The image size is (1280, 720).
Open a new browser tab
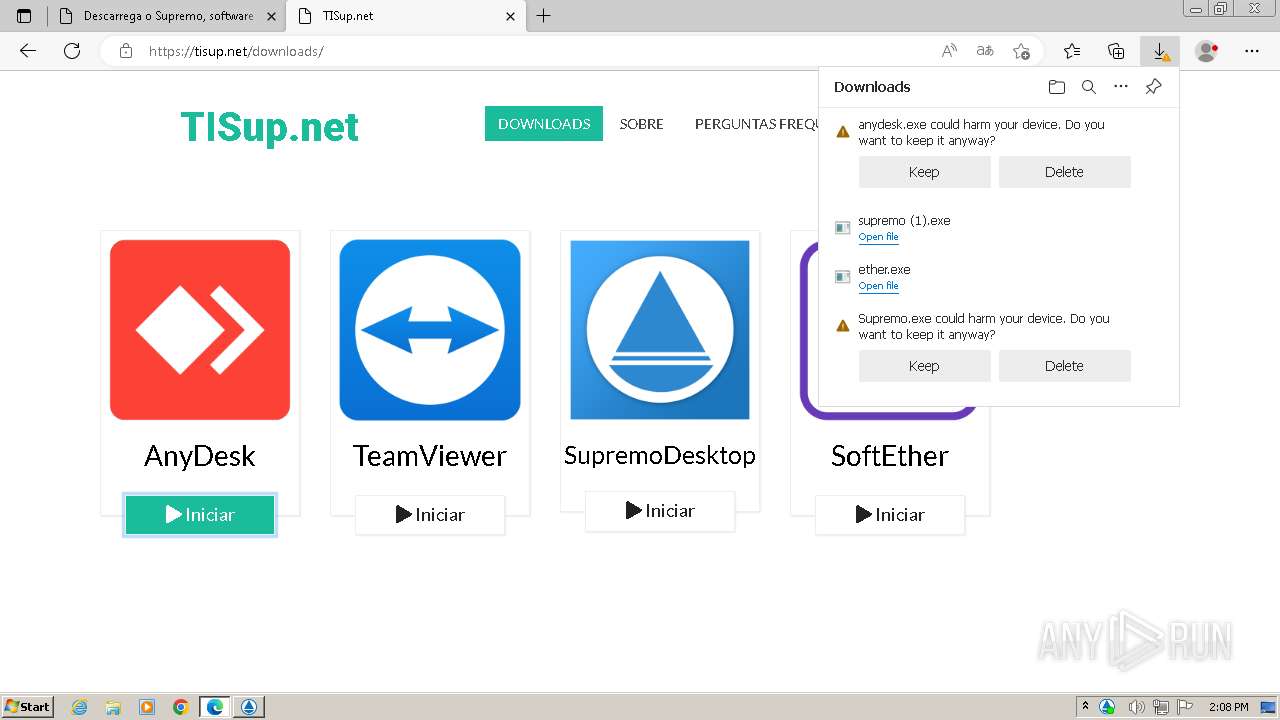543,16
